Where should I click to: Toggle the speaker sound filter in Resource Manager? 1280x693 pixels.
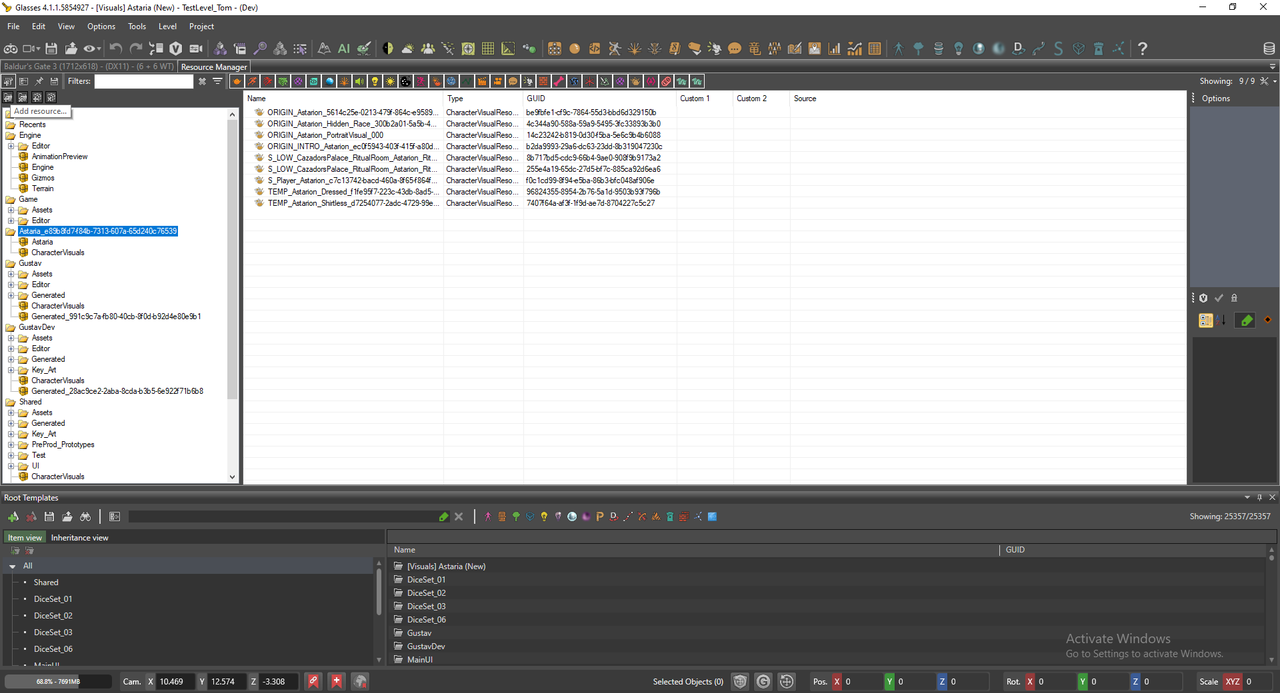tap(359, 81)
